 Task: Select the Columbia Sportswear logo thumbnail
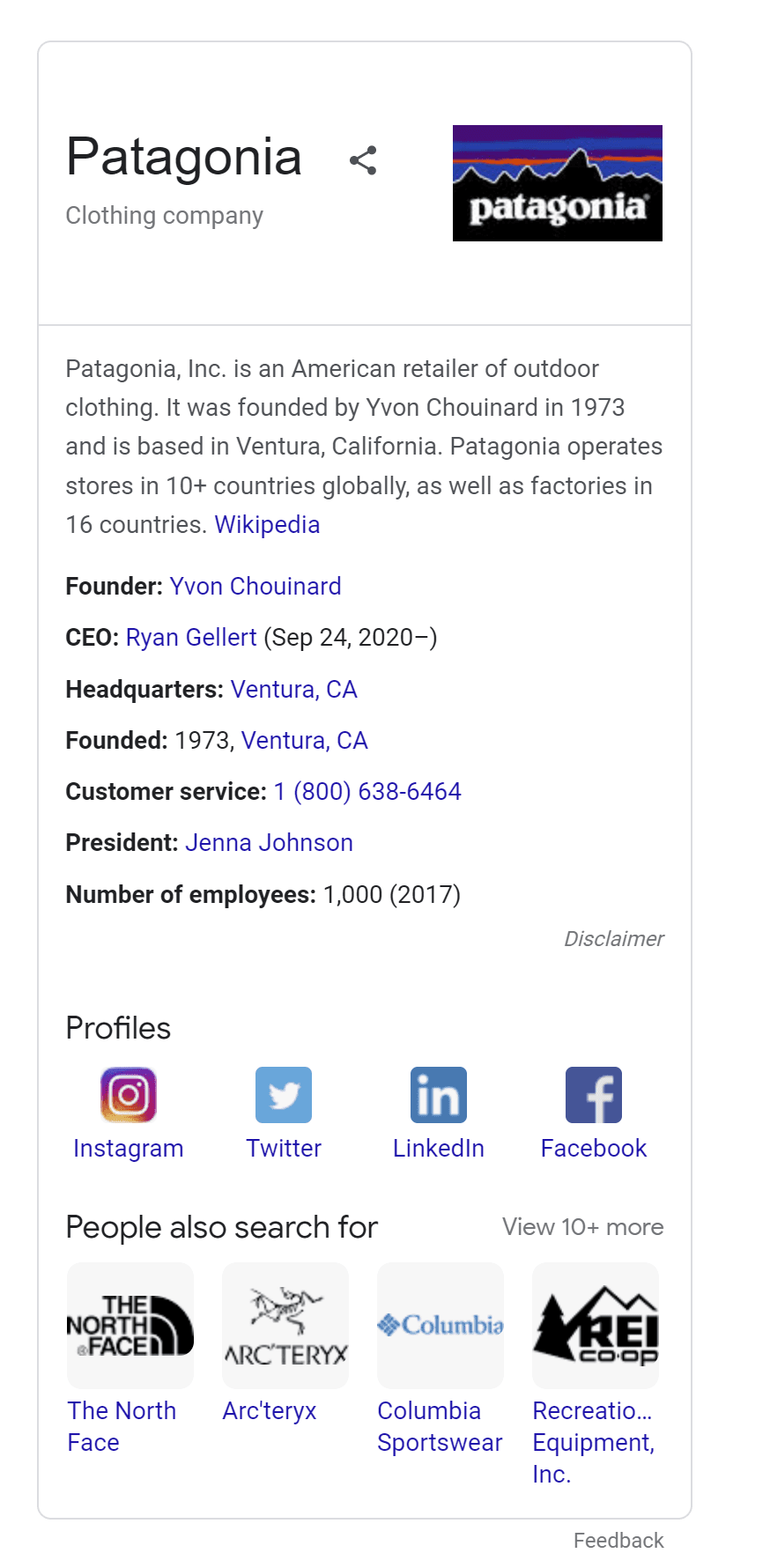coord(441,1326)
